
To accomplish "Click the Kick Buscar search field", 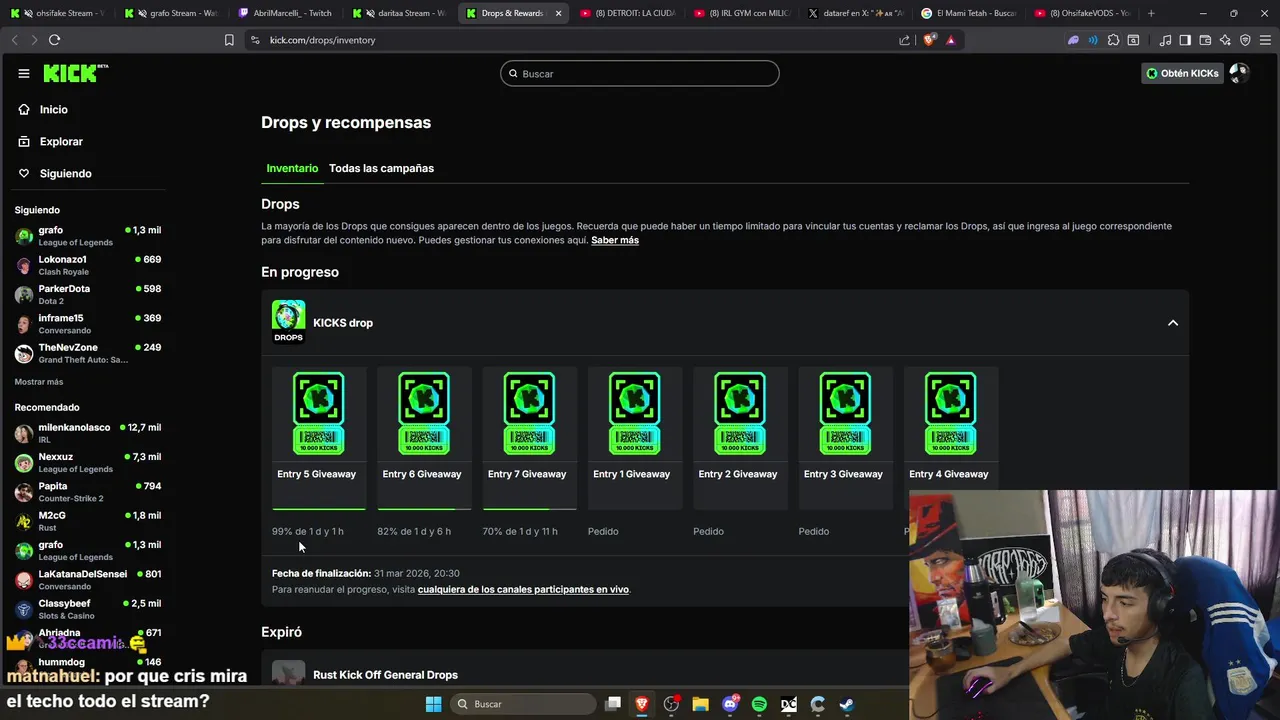I will (640, 73).
